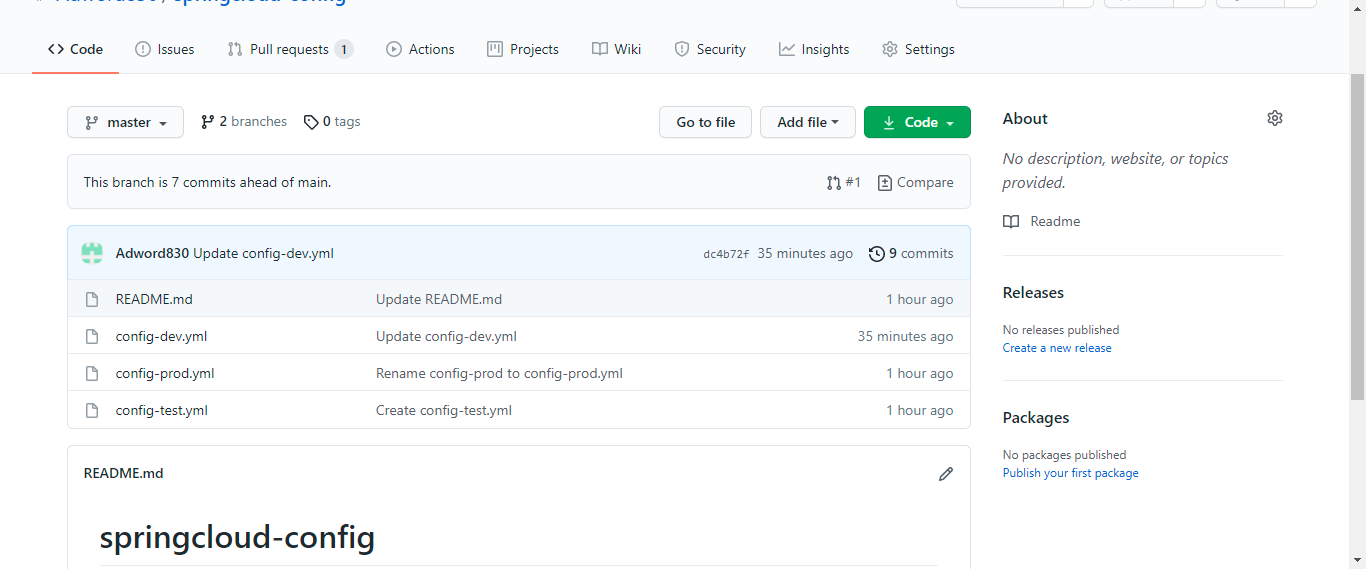Open the Readme link in About
The image size is (1366, 569).
click(1042, 221)
